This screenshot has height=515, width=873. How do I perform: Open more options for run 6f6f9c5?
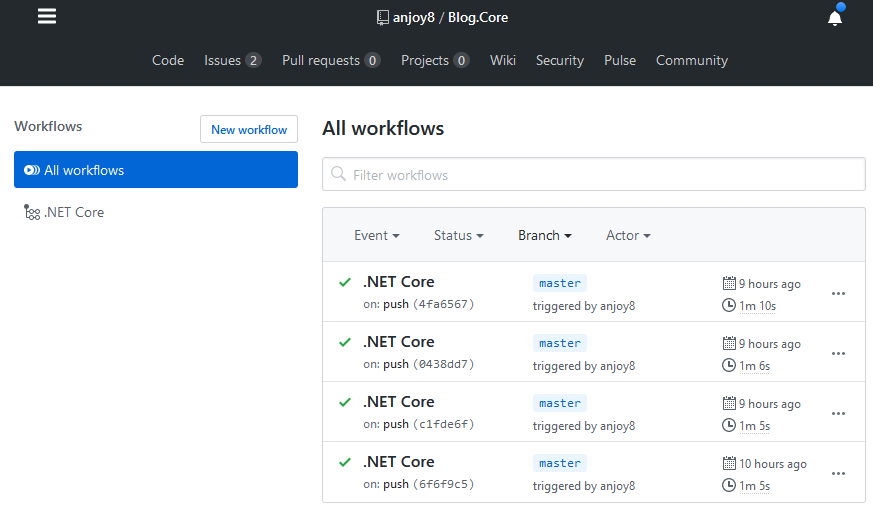(x=838, y=474)
